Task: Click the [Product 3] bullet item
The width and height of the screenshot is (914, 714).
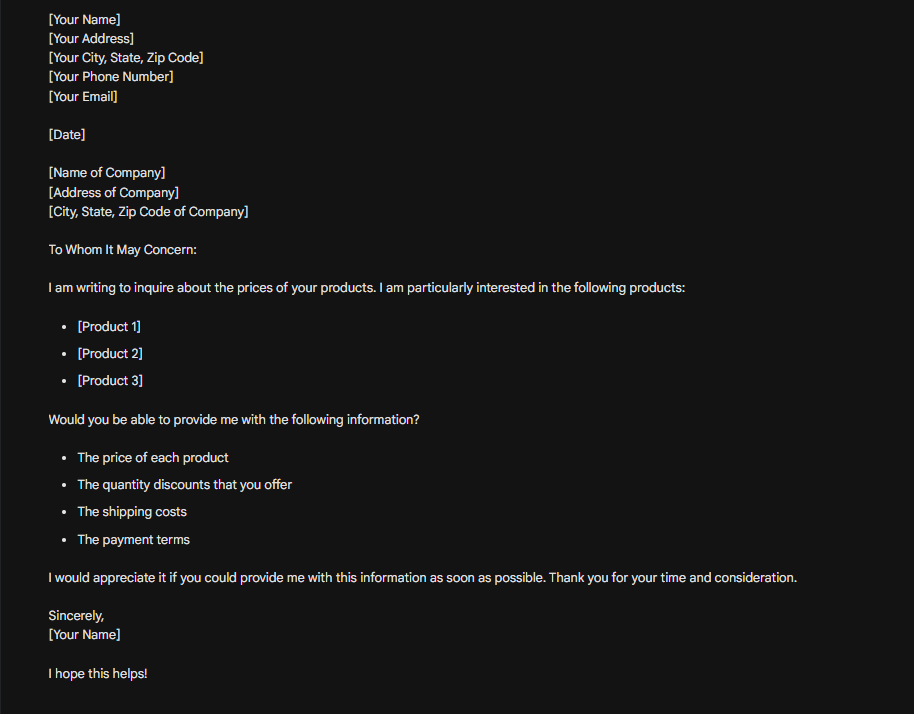Action: (110, 381)
